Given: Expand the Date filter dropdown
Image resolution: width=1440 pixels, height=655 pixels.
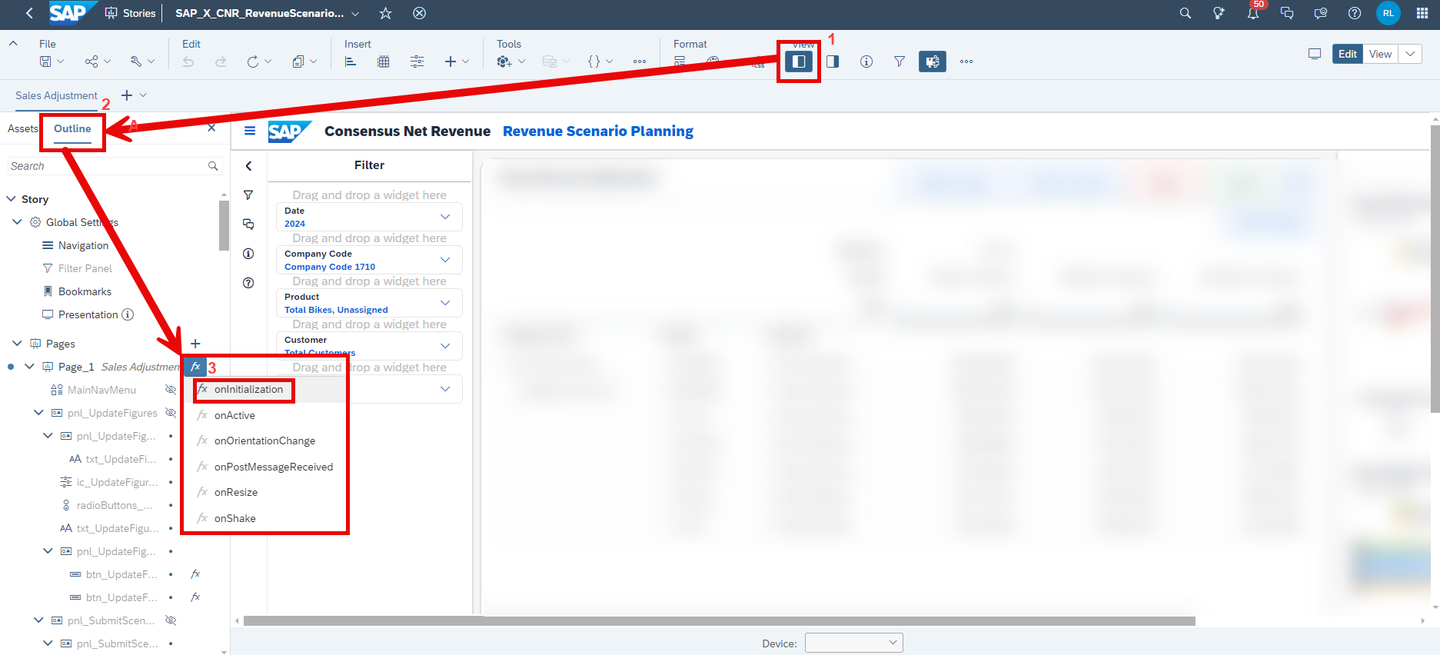Looking at the screenshot, I should click(x=446, y=217).
